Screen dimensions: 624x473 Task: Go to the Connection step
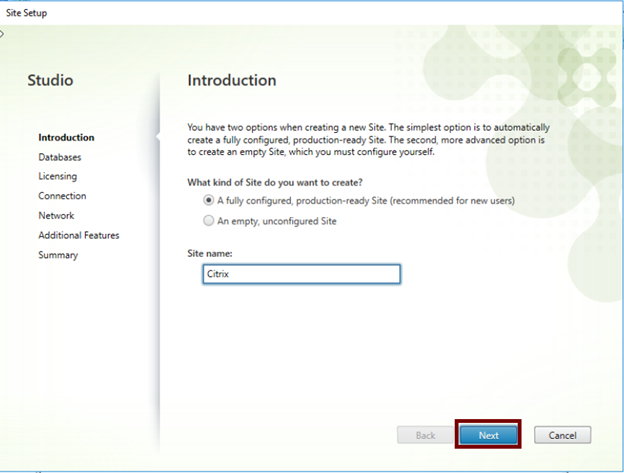[x=62, y=196]
